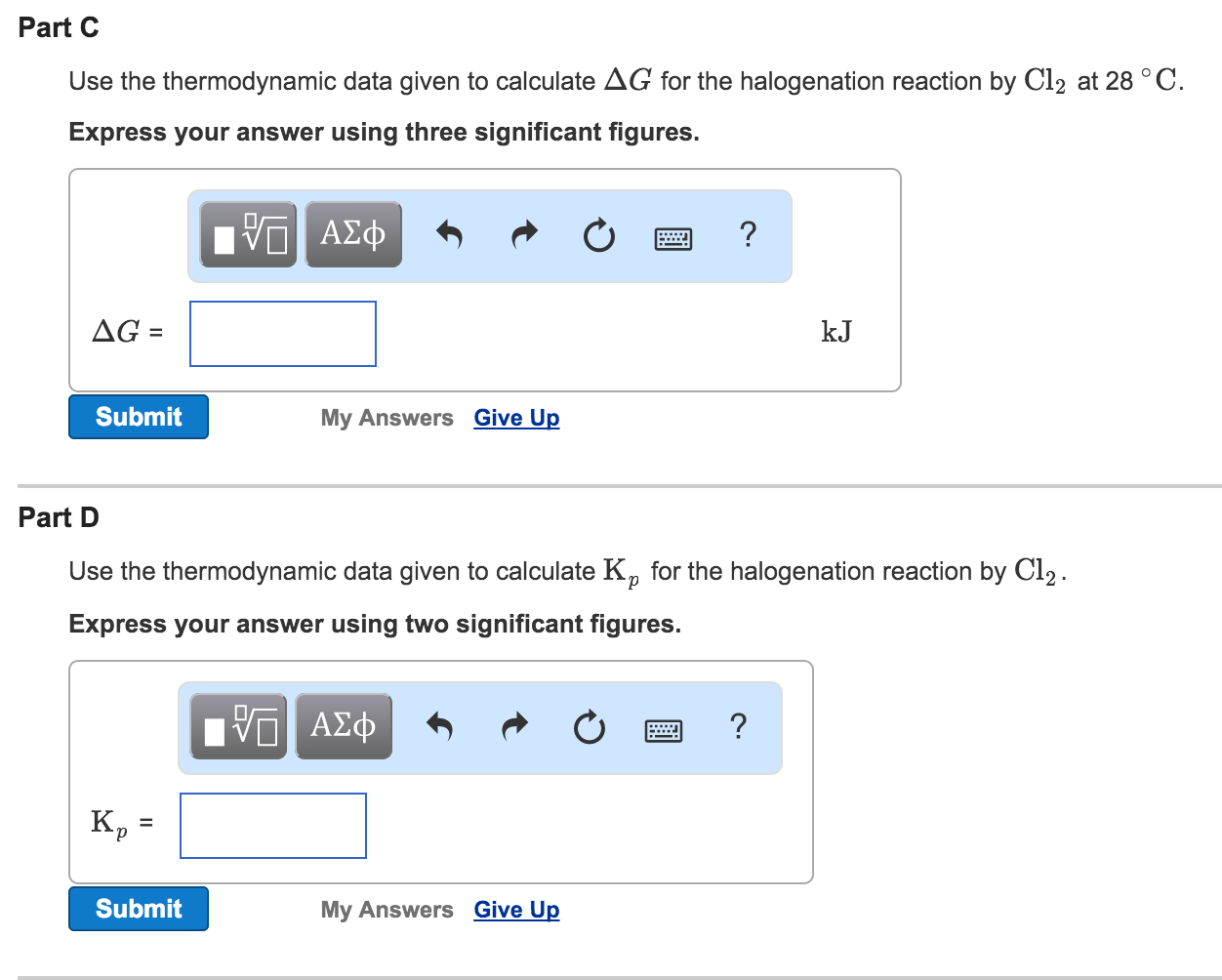Reset the Part D answer field
The width and height of the screenshot is (1222, 980).
(590, 726)
